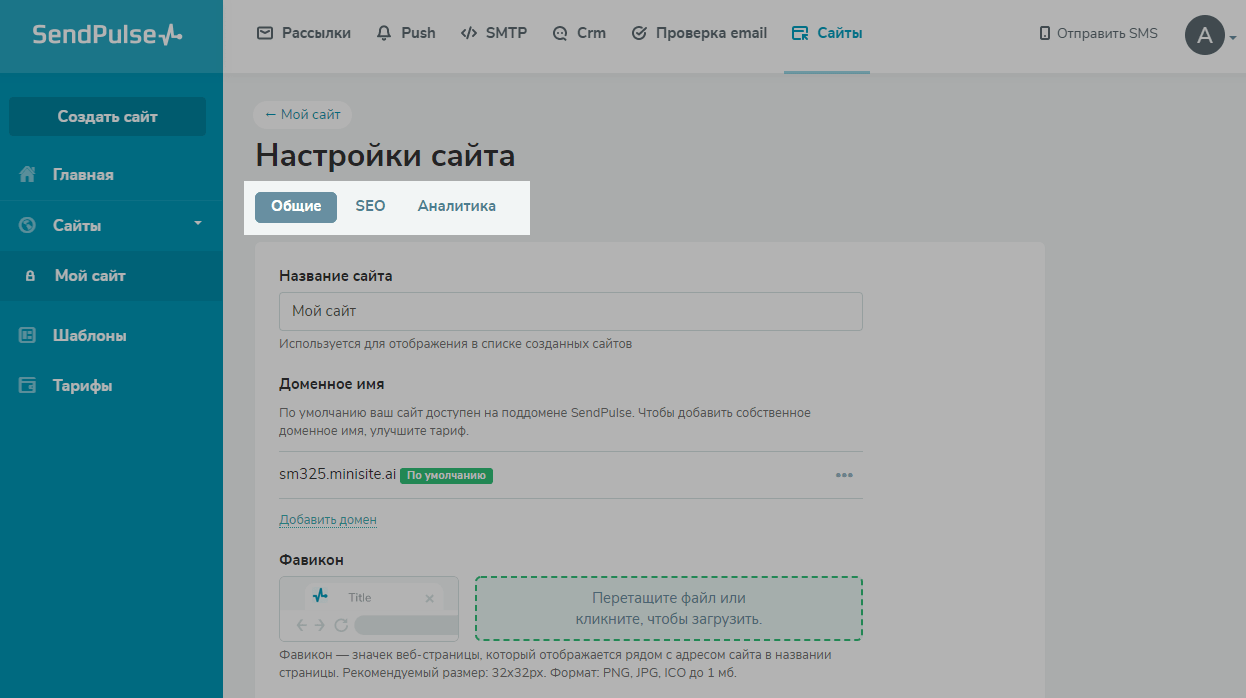
Task: Switch to the SEO tab
Action: [x=370, y=206]
